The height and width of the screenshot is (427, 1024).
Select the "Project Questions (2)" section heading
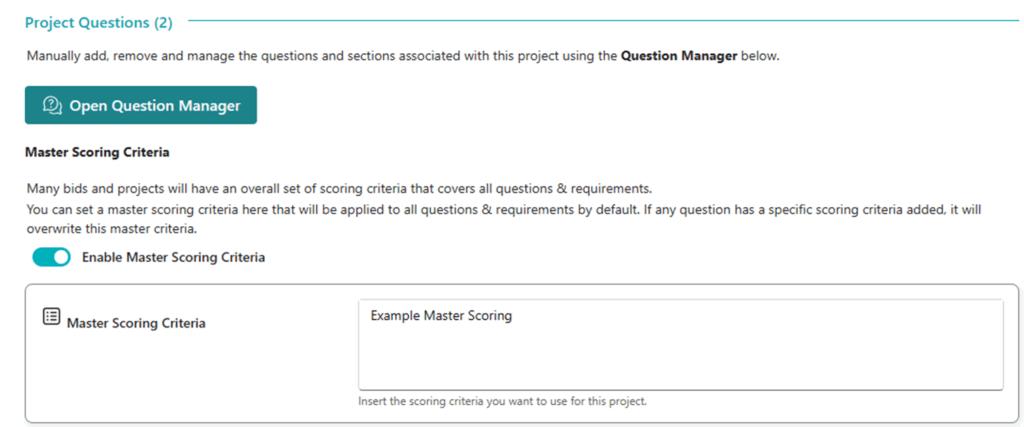click(98, 23)
